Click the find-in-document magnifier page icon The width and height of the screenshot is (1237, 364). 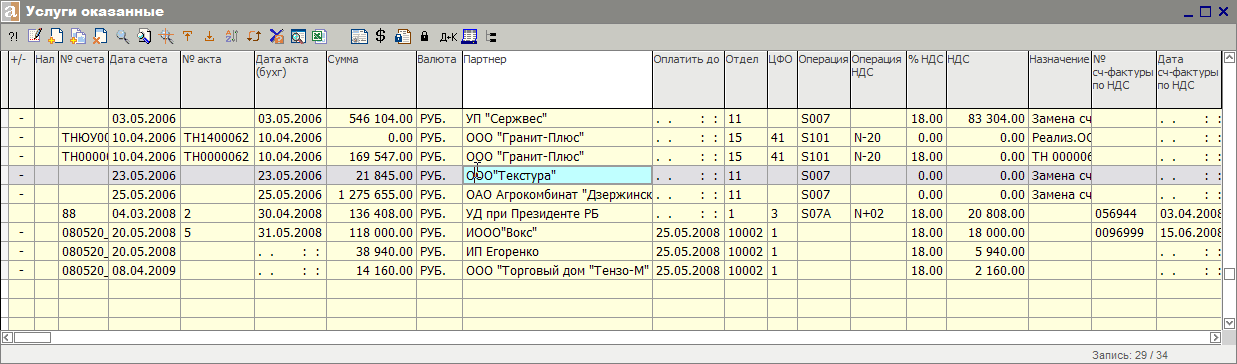coord(144,36)
